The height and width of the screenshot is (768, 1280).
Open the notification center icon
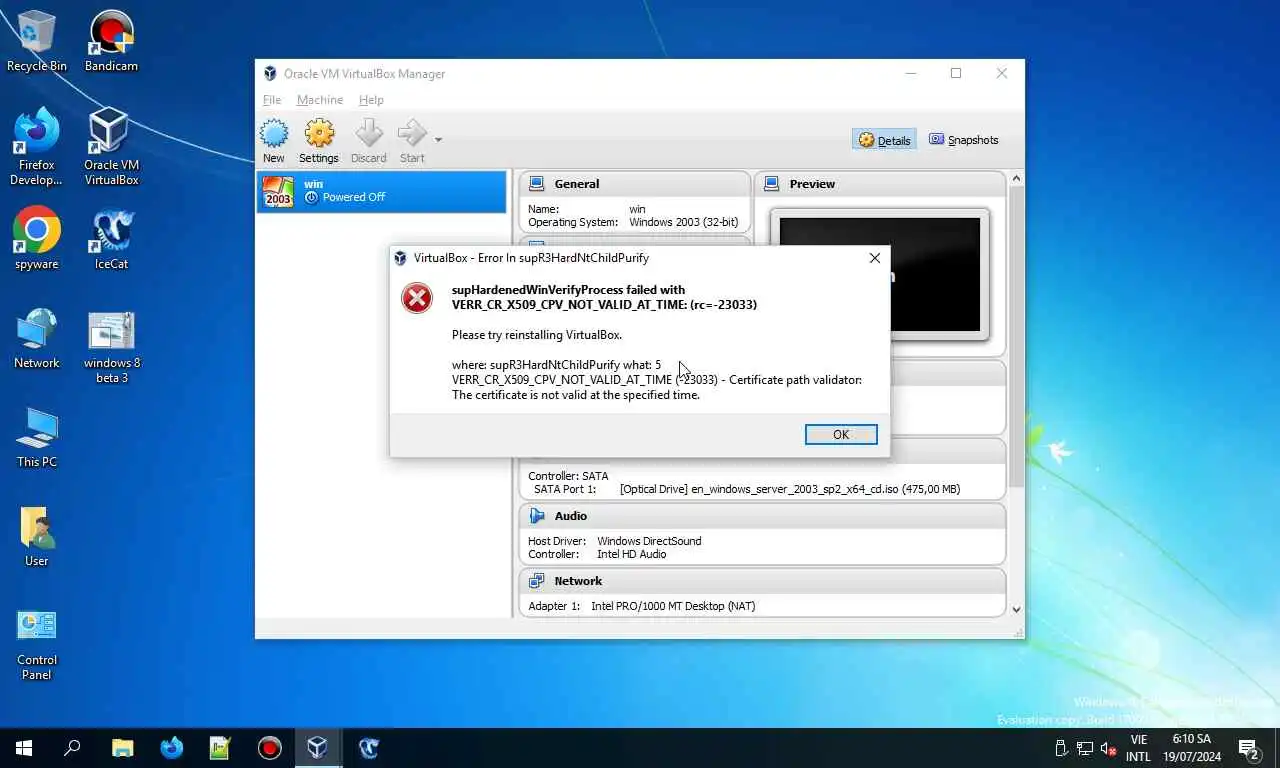[1249, 748]
